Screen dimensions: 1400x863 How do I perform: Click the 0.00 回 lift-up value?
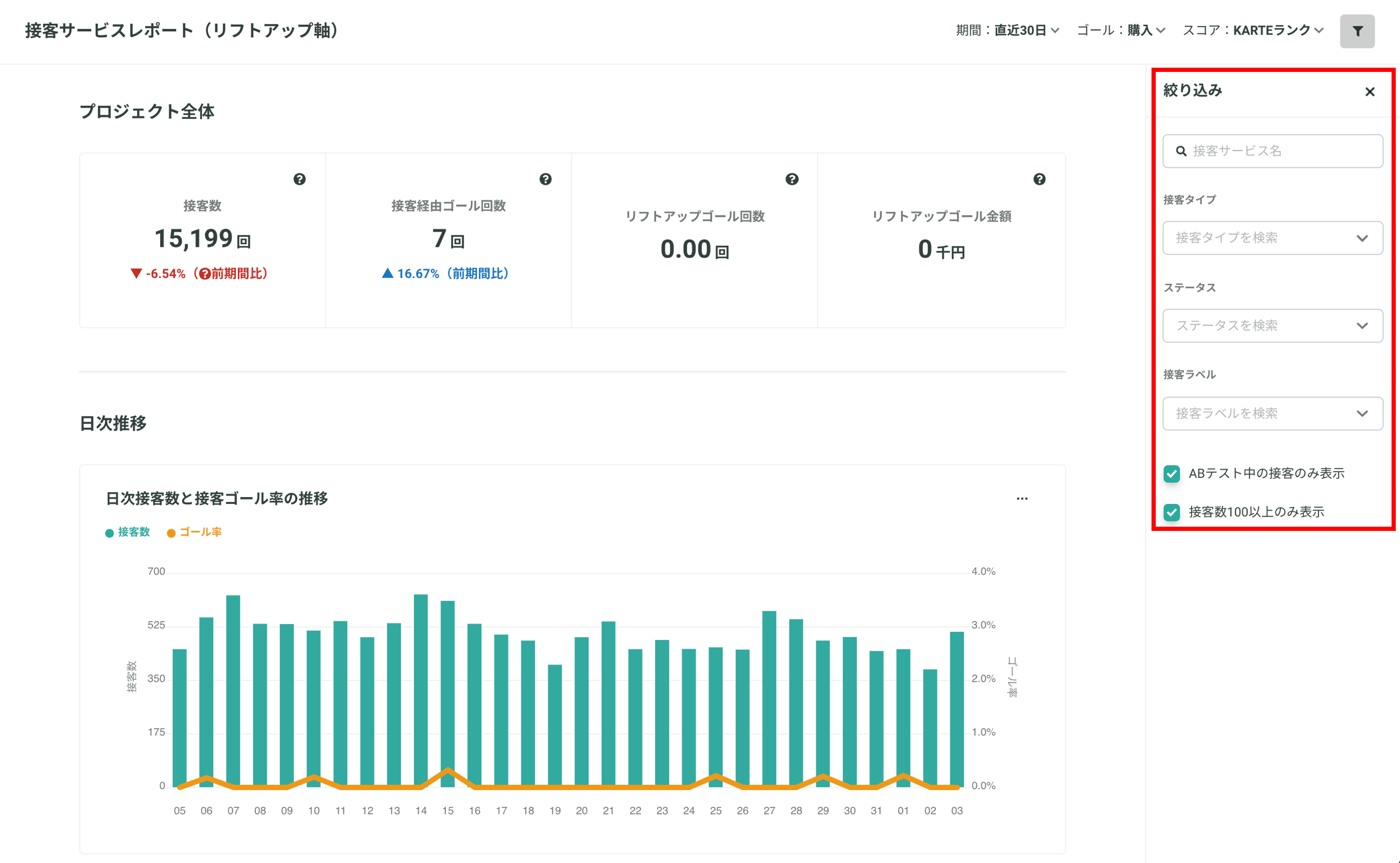point(694,250)
